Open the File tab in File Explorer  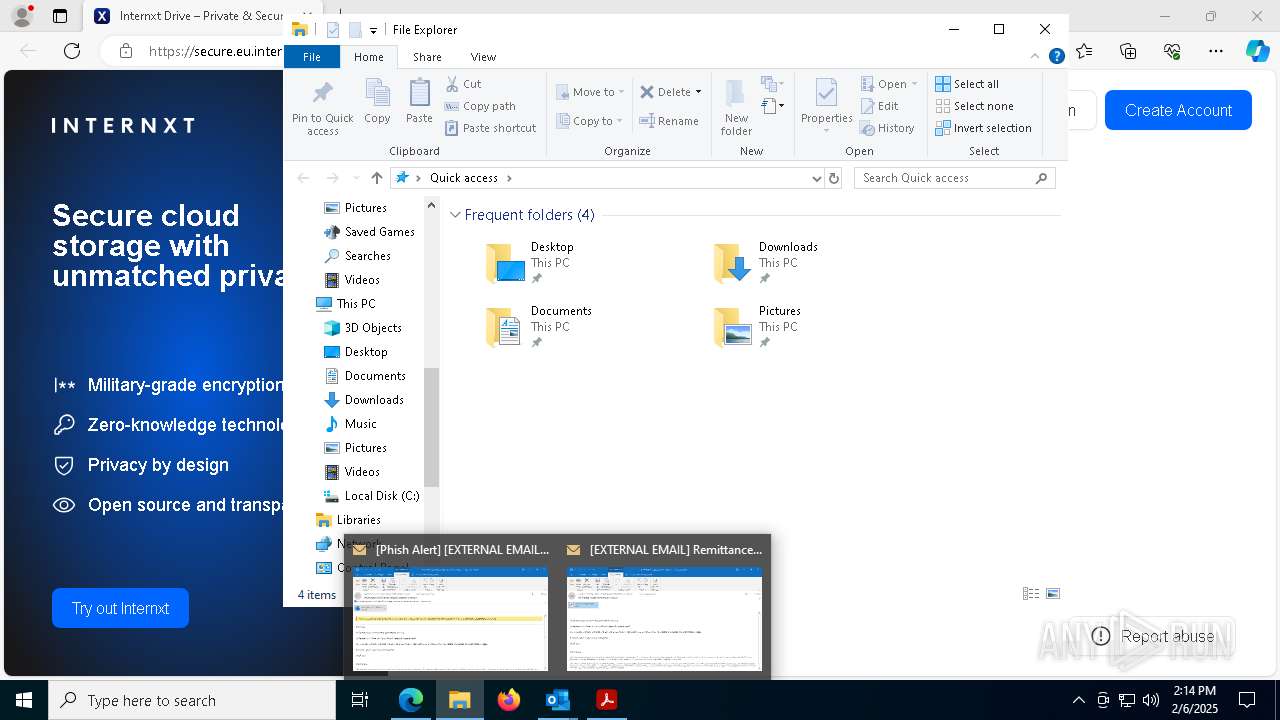312,57
